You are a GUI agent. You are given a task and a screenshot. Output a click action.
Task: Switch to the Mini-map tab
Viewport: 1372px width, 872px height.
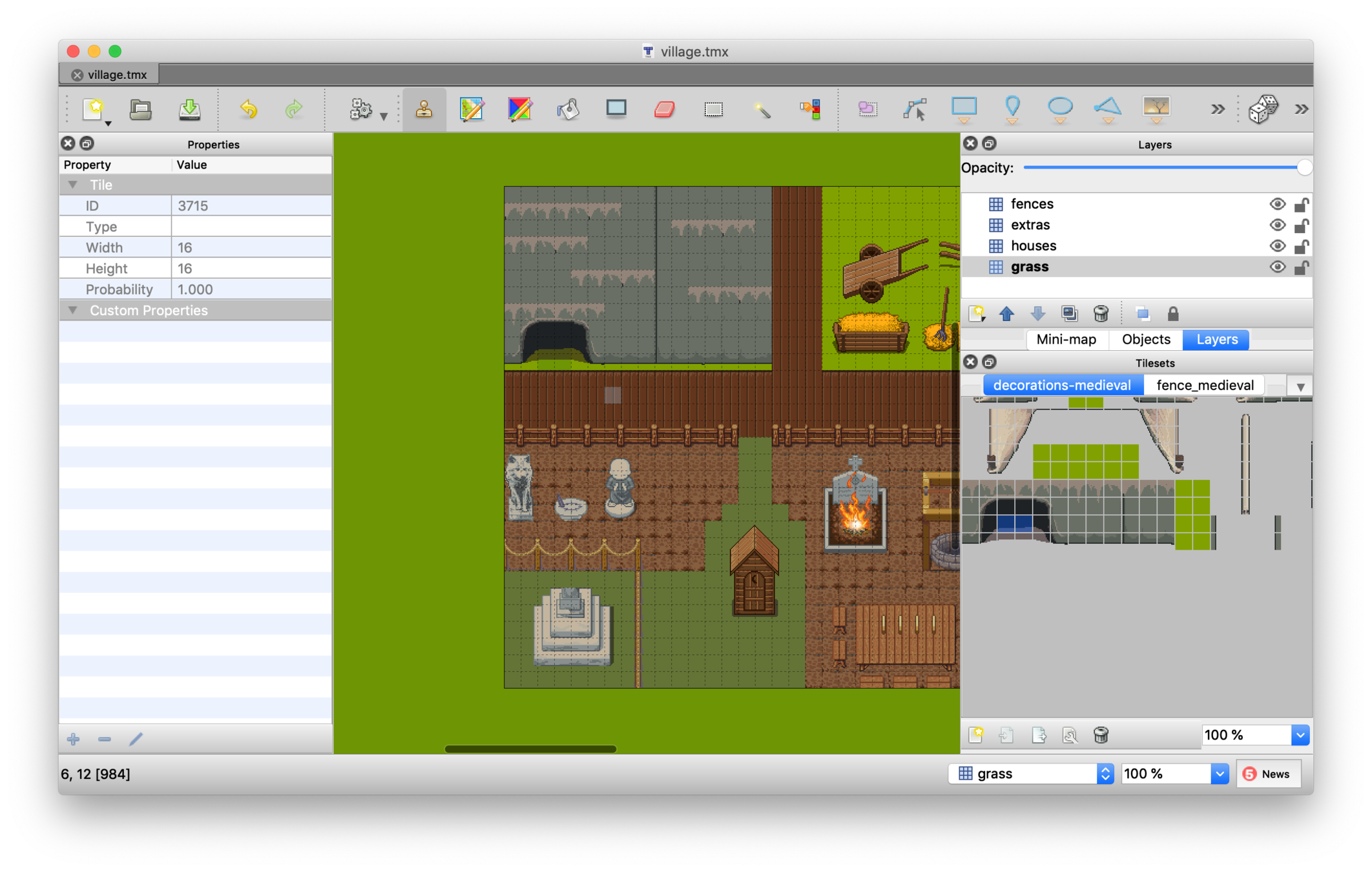coord(1066,340)
